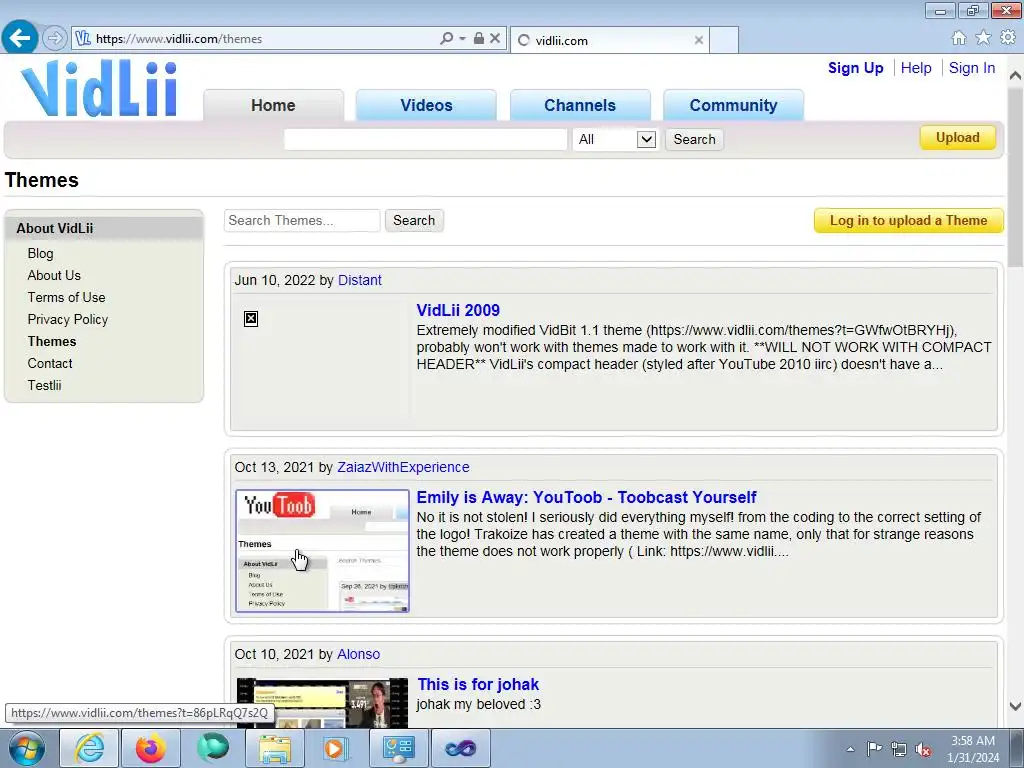Focus the Search Themes input field

302,220
